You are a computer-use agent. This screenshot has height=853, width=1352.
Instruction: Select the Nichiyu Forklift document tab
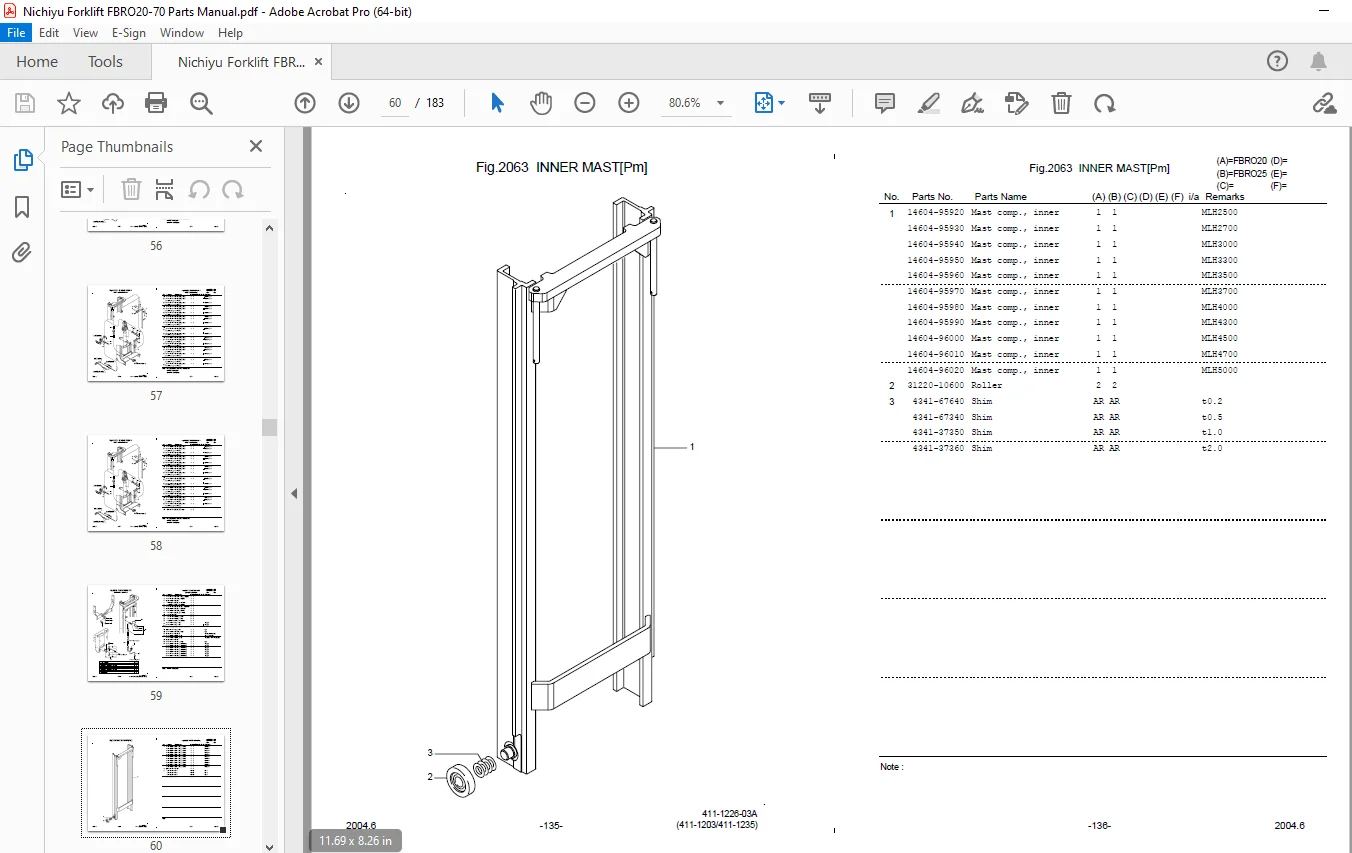(x=241, y=62)
